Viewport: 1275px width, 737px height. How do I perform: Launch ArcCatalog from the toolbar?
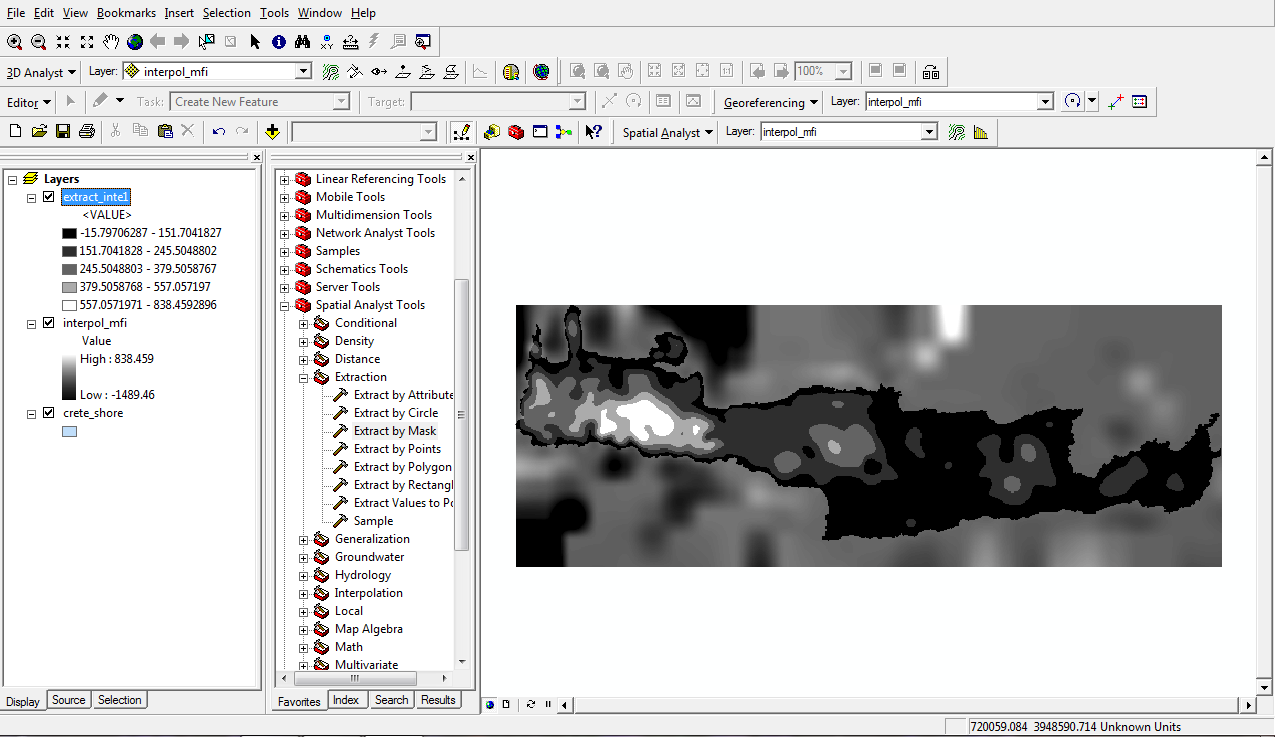pyautogui.click(x=492, y=131)
